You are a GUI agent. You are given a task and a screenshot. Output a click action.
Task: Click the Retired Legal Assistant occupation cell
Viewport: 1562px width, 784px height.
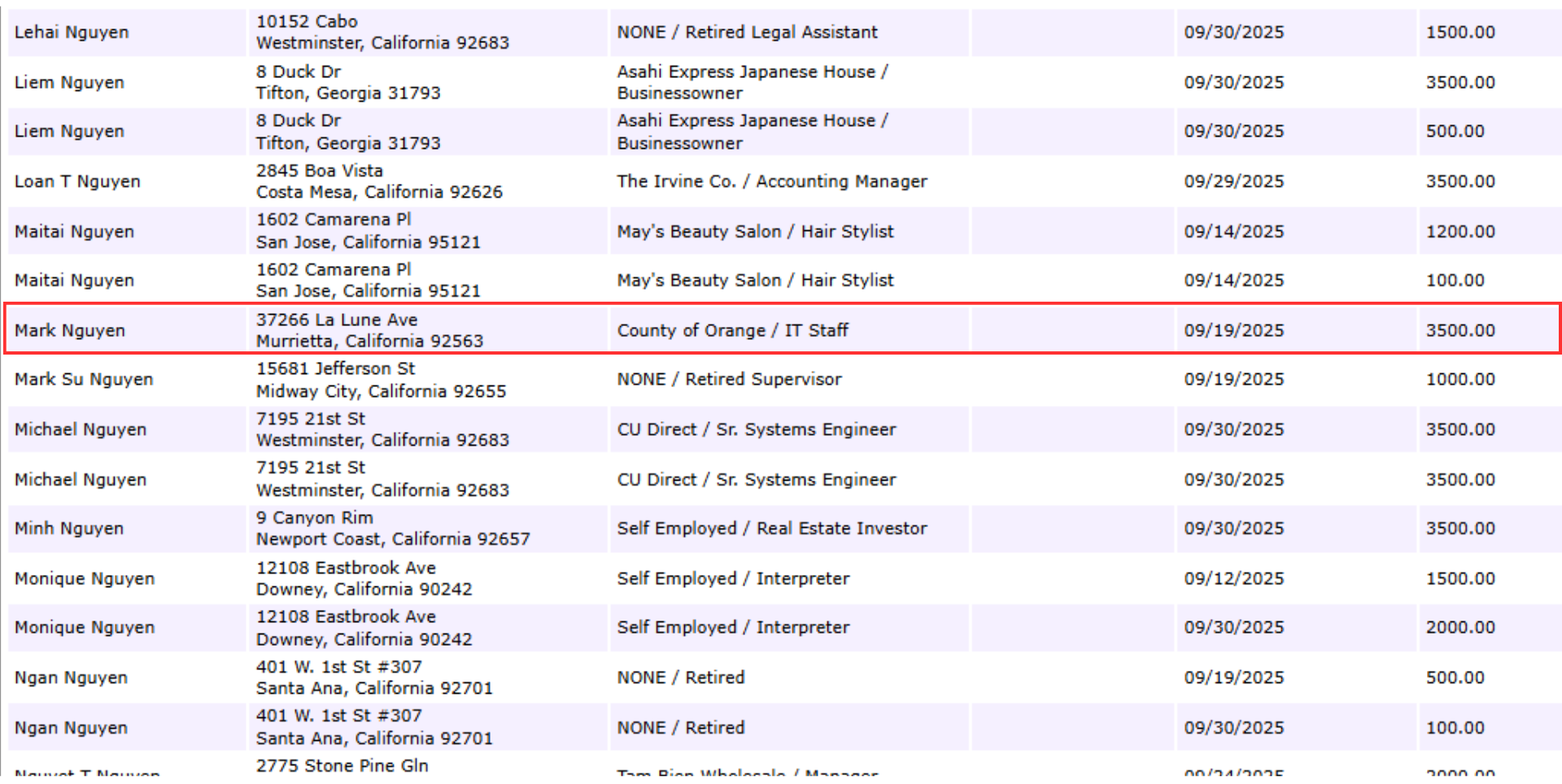click(747, 33)
